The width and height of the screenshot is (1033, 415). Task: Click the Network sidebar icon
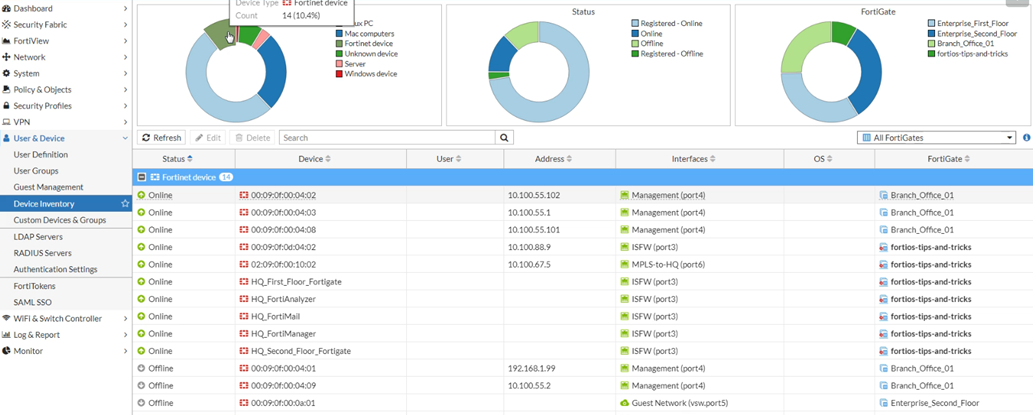[7, 57]
